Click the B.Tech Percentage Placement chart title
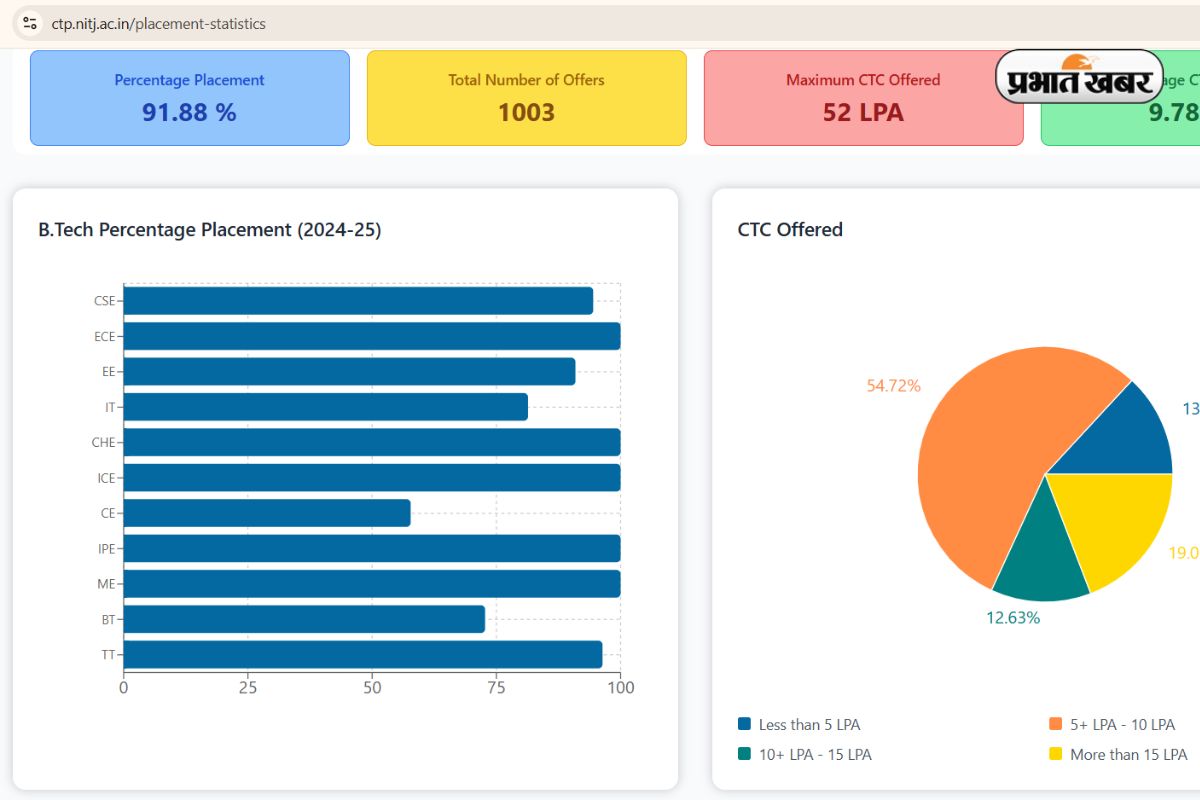The height and width of the screenshot is (800, 1200). click(x=209, y=230)
